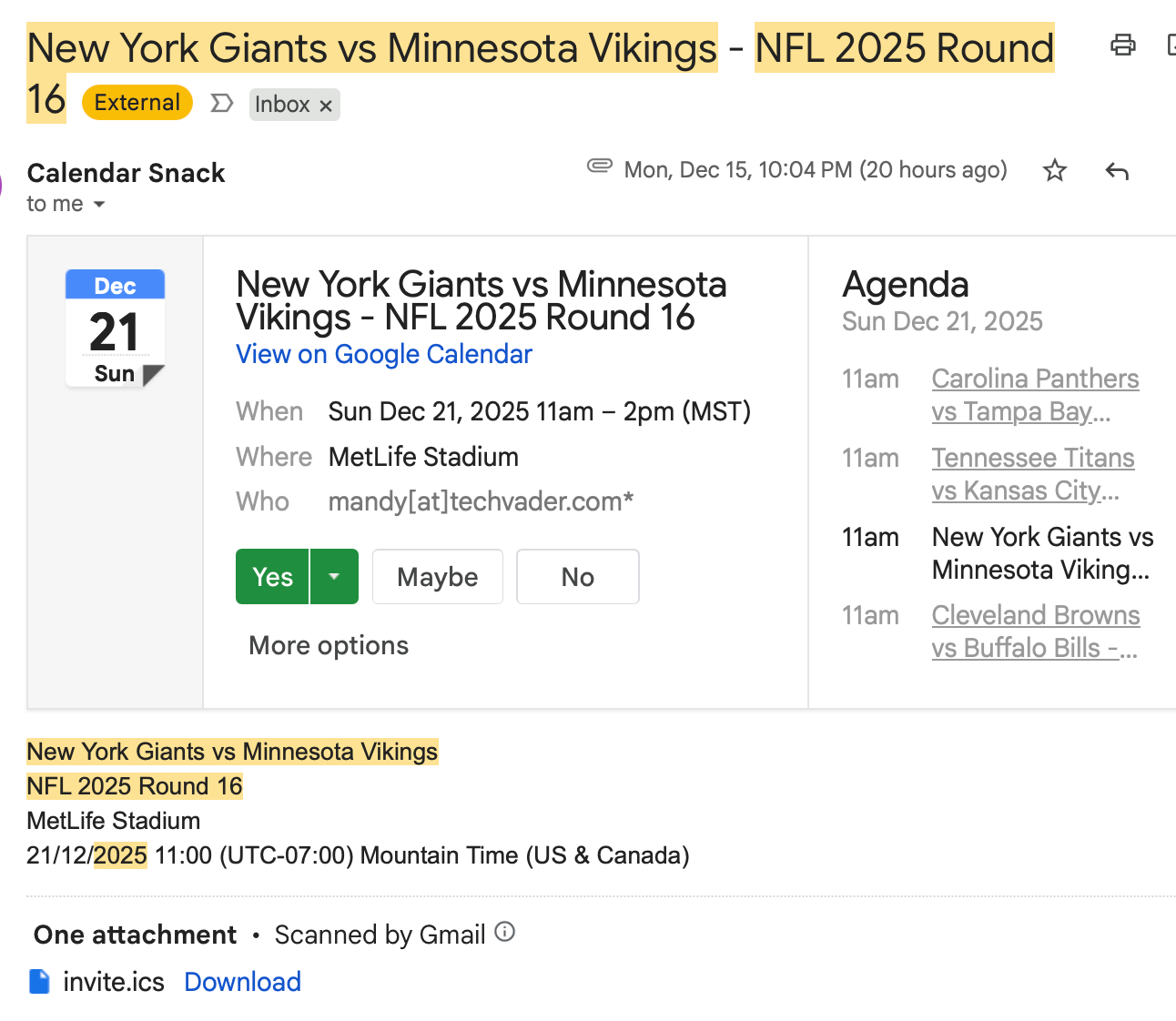Click the 'One attachment' label
The width and height of the screenshot is (1176, 1021).
pos(135,935)
